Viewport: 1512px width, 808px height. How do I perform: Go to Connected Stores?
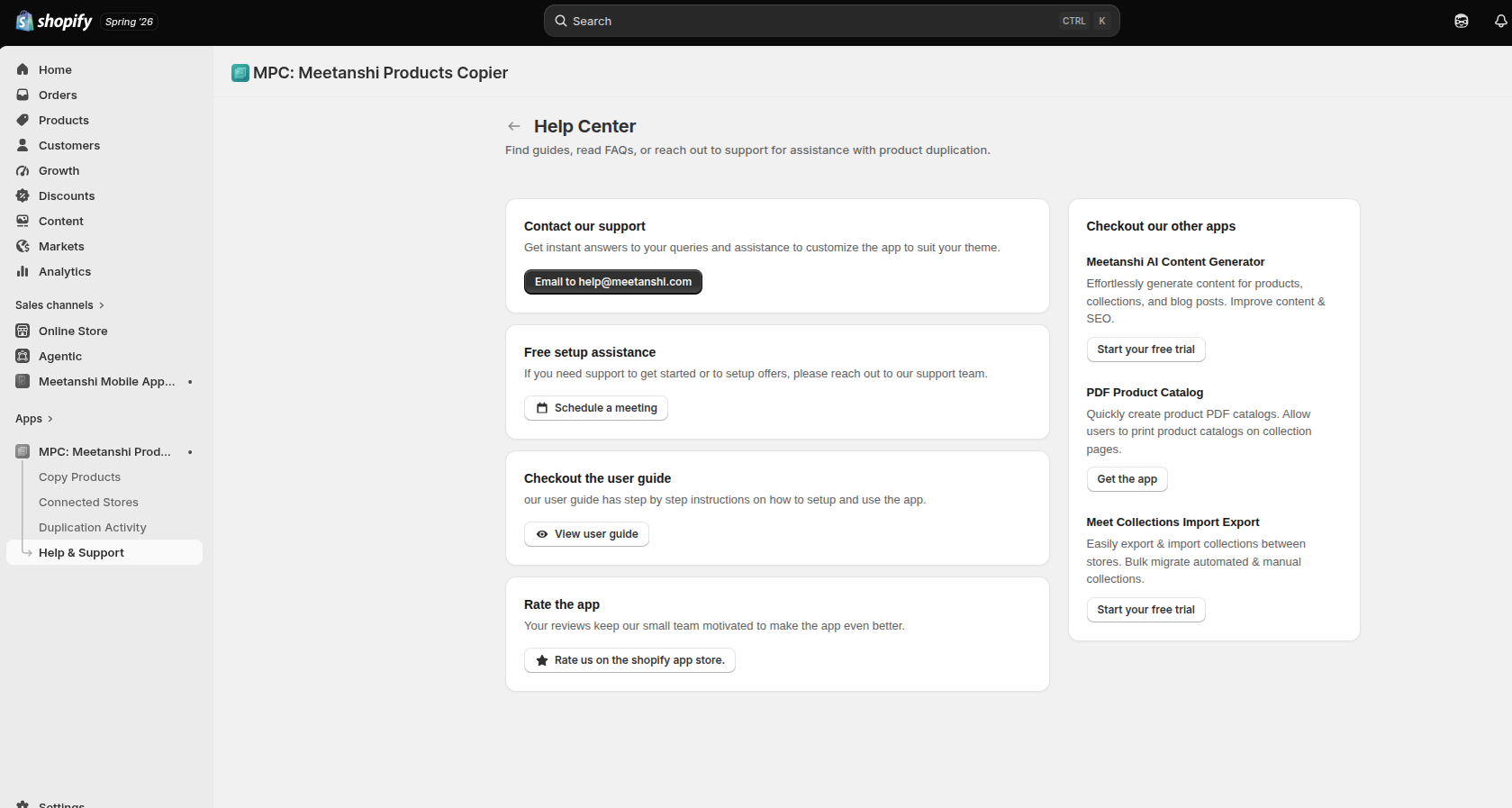coord(88,503)
